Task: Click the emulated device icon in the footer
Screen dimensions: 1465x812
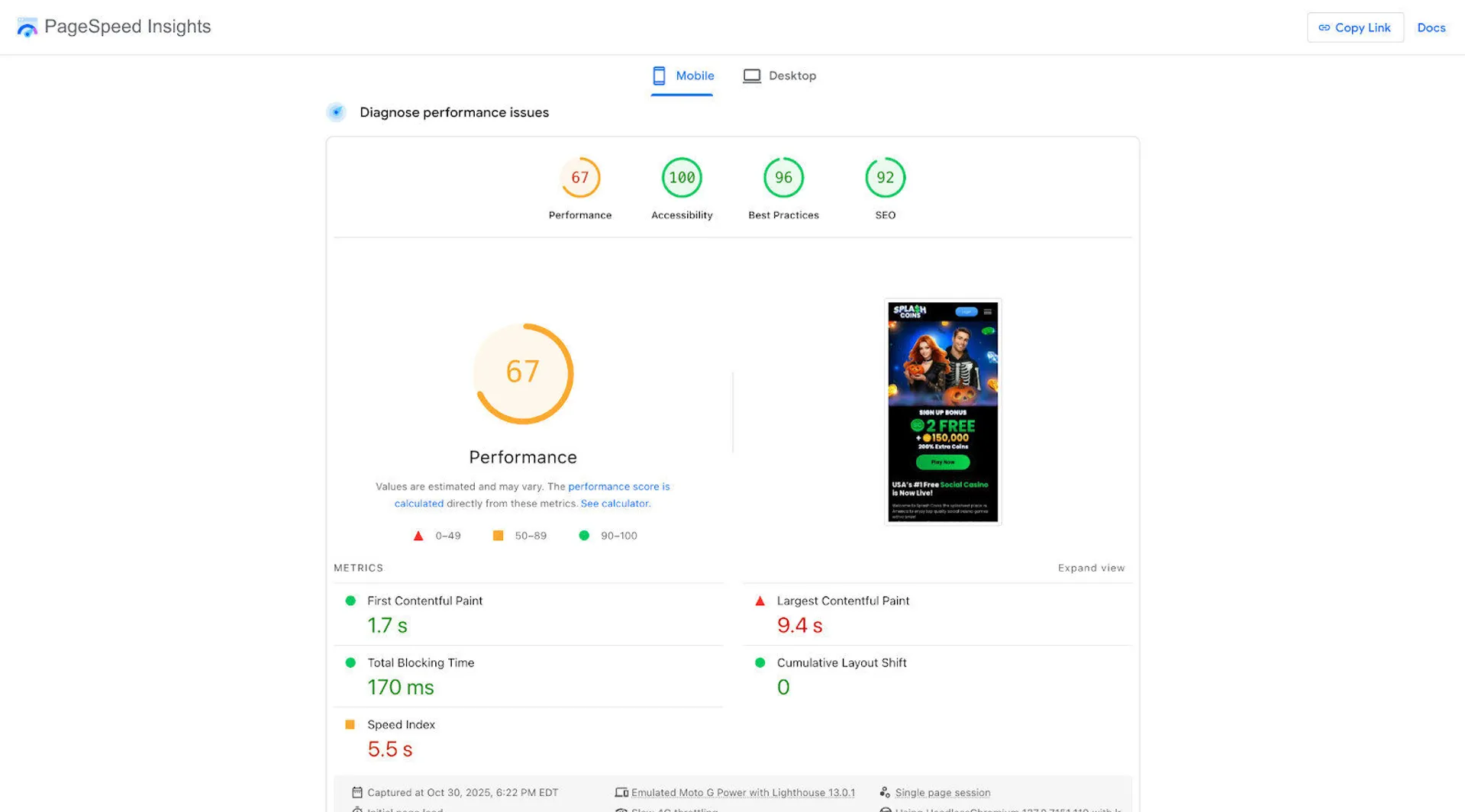Action: pyautogui.click(x=621, y=792)
